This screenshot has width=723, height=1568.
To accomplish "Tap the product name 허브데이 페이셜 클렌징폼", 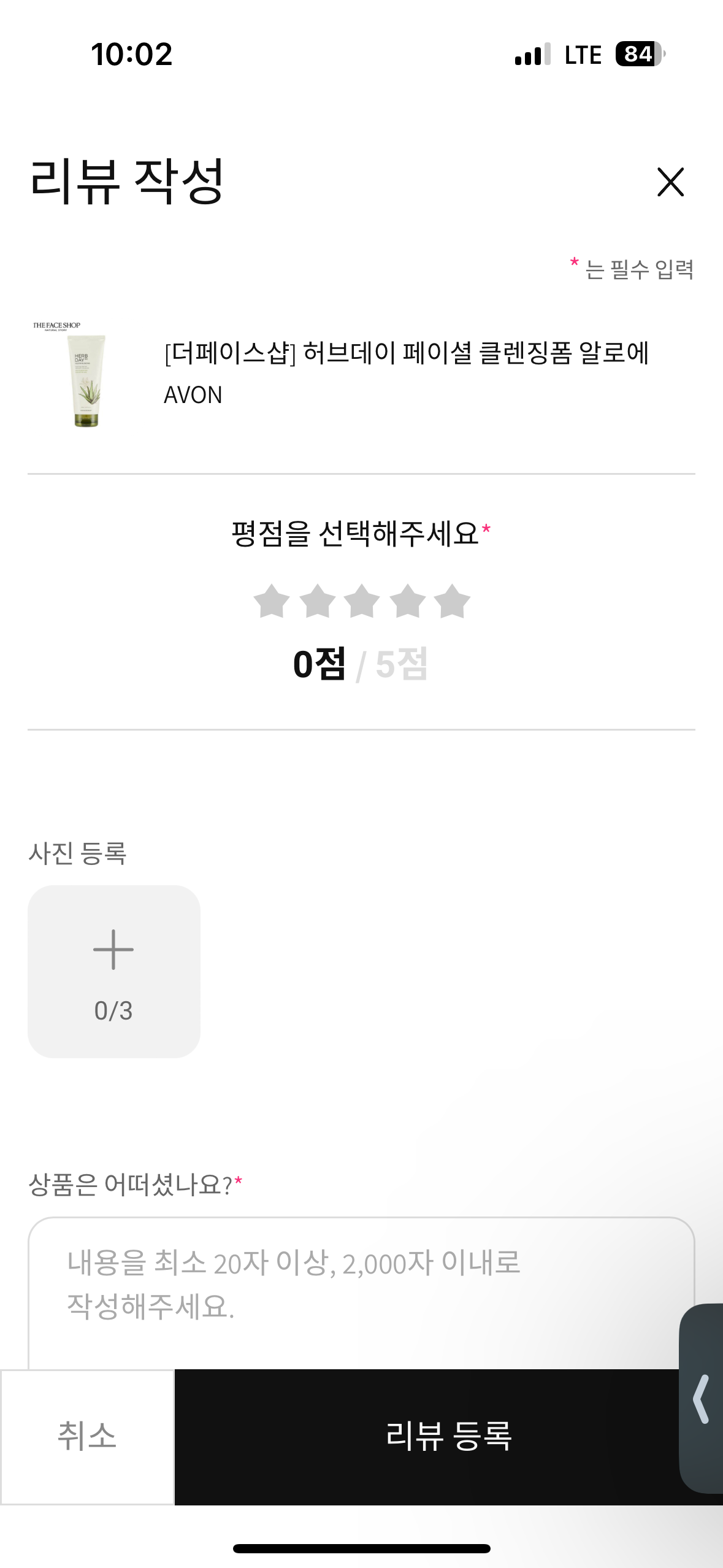I will pyautogui.click(x=407, y=353).
